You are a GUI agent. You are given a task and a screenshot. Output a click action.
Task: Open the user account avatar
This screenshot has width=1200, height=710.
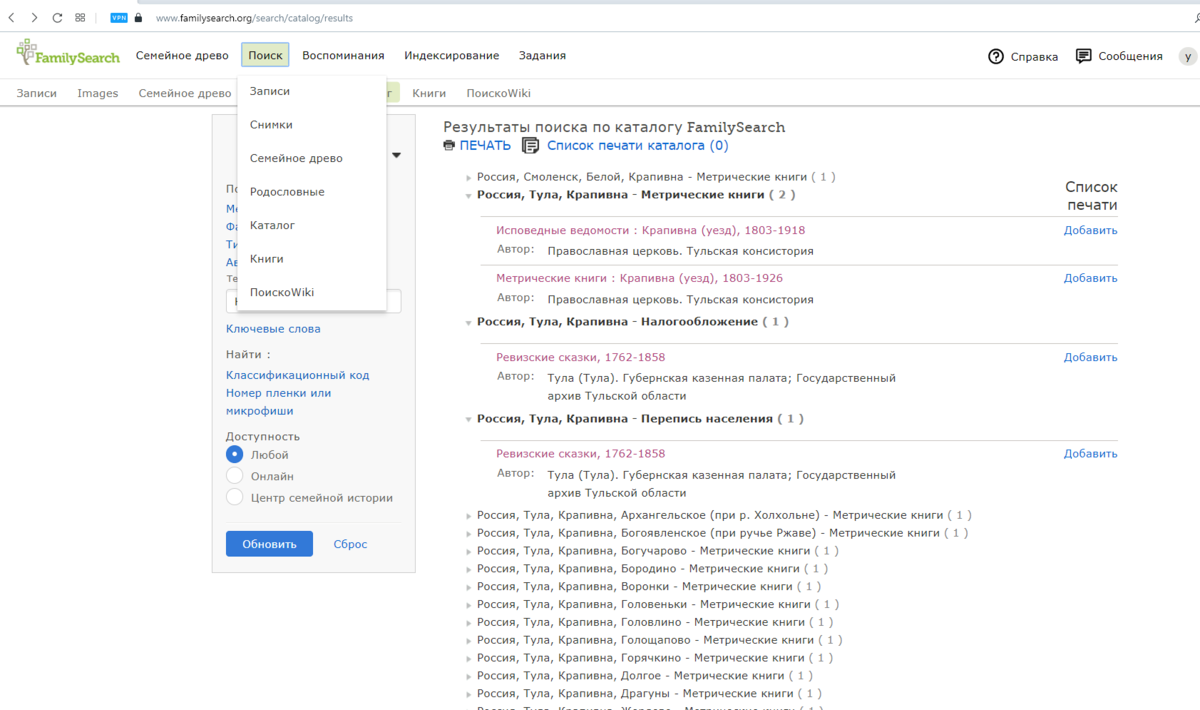pos(1188,56)
